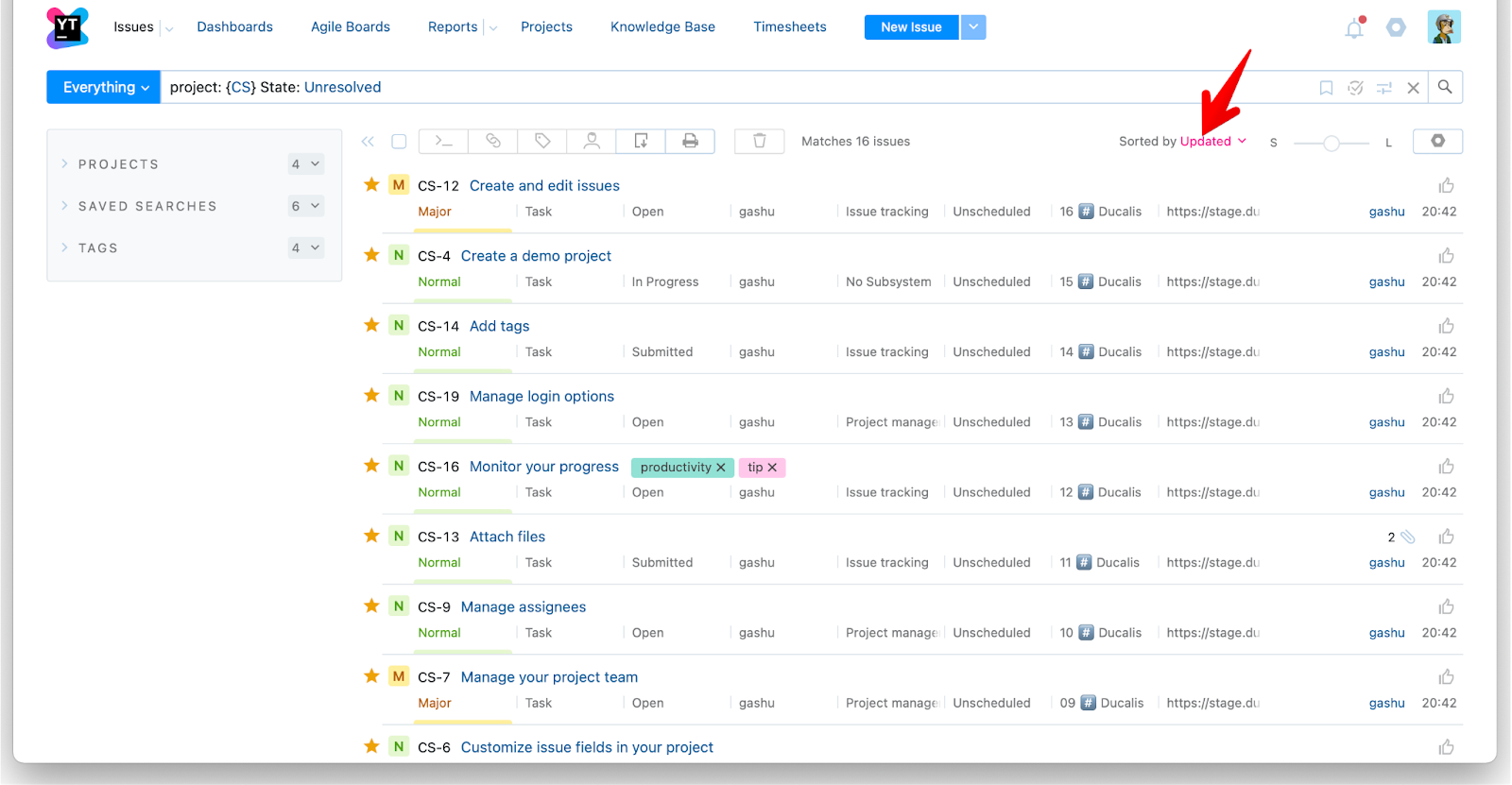The image size is (1512, 785).
Task: Open the Manage login options issue link
Action: coord(541,397)
